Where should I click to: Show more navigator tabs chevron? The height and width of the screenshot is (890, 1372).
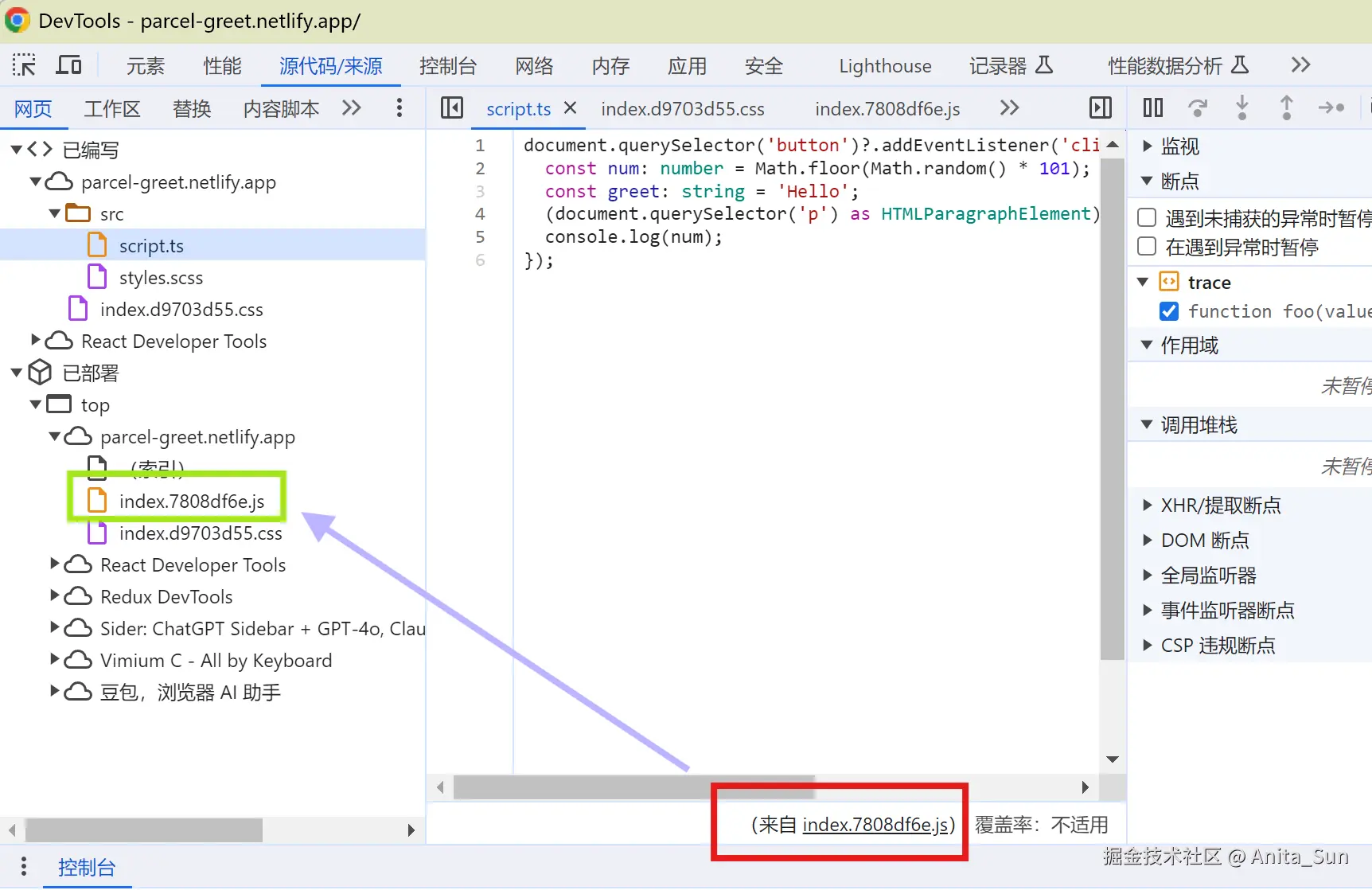[x=351, y=107]
